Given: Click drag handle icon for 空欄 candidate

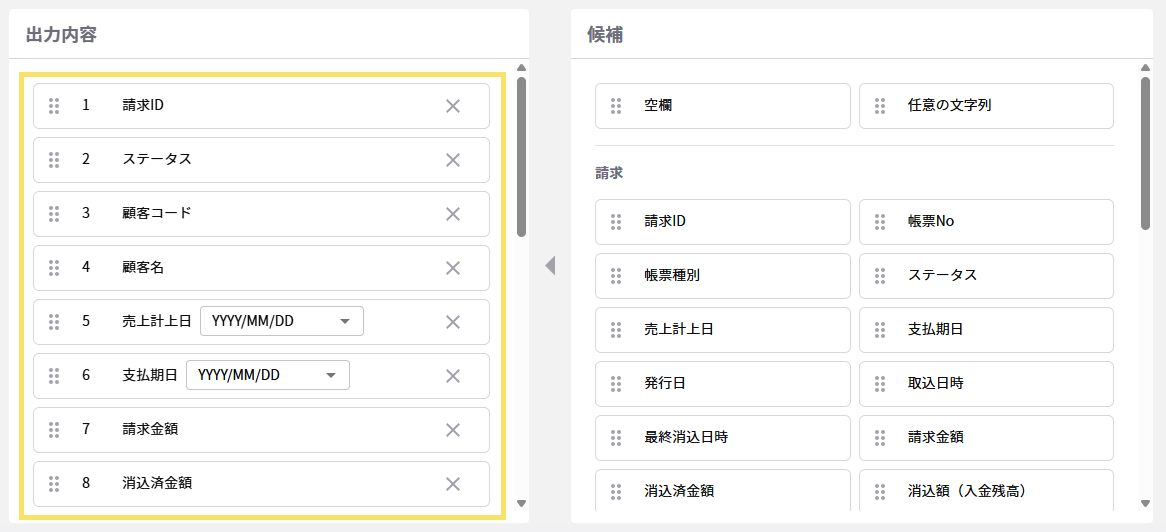Looking at the screenshot, I should coord(616,106).
